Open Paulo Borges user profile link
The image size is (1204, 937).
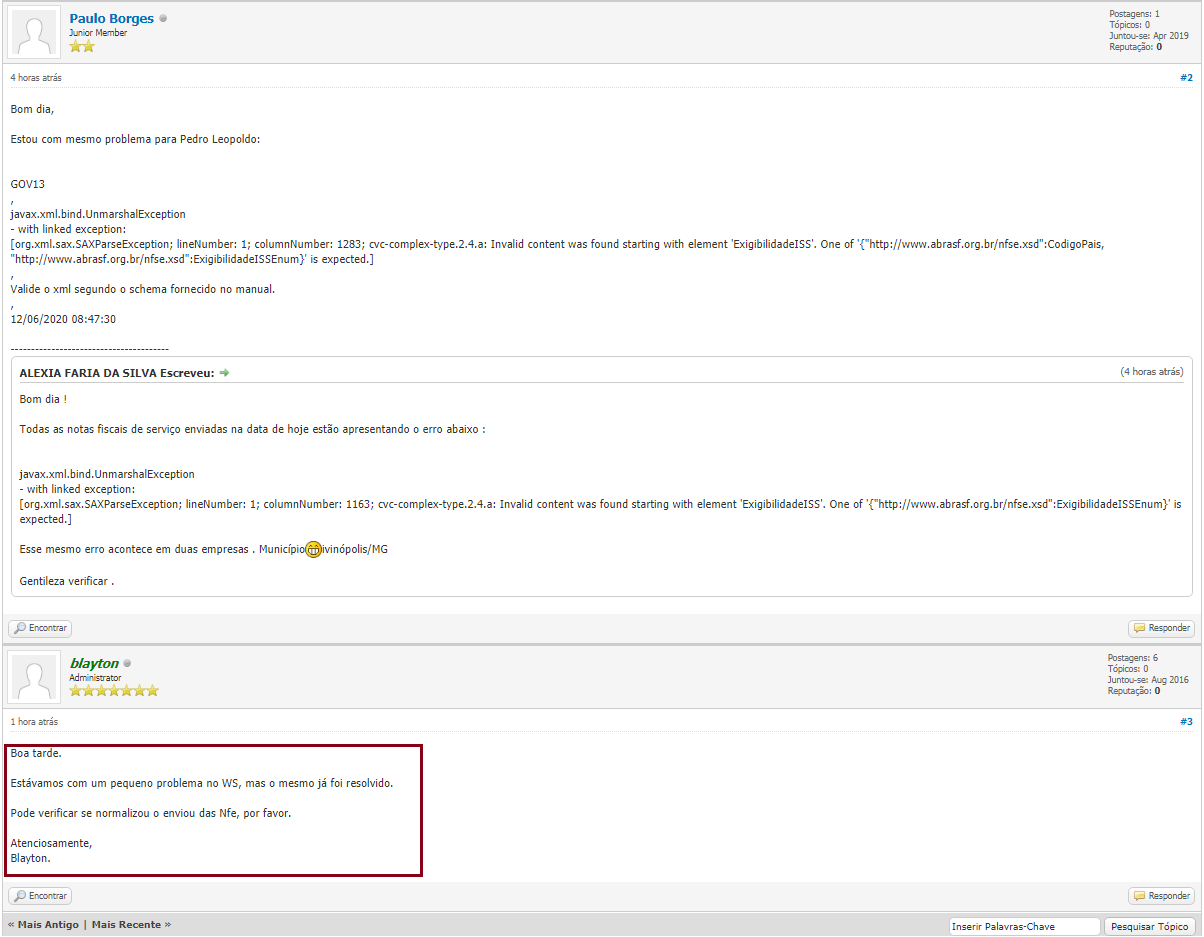[x=112, y=19]
